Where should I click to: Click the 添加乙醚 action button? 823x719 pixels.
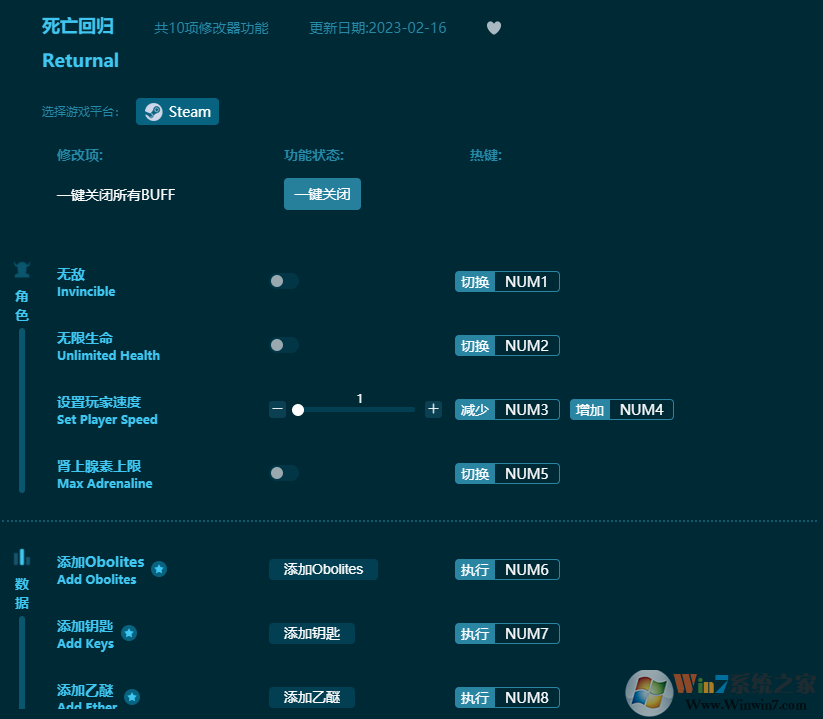tap(312, 697)
